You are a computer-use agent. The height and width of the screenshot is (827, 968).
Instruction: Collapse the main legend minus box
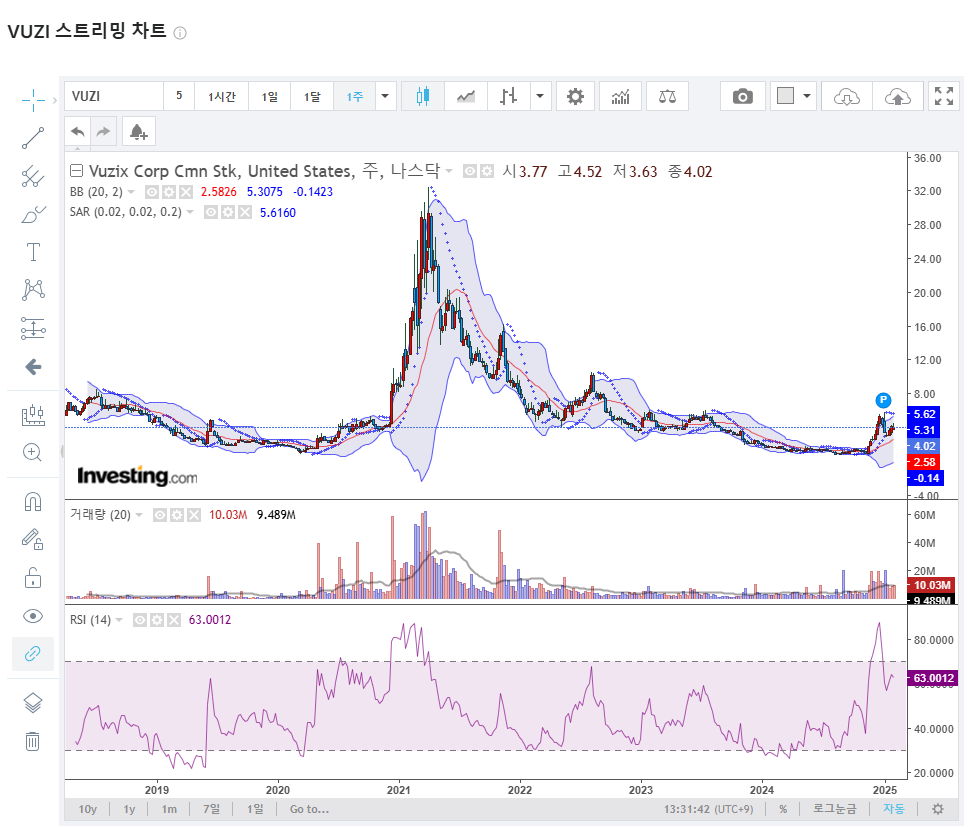(77, 171)
